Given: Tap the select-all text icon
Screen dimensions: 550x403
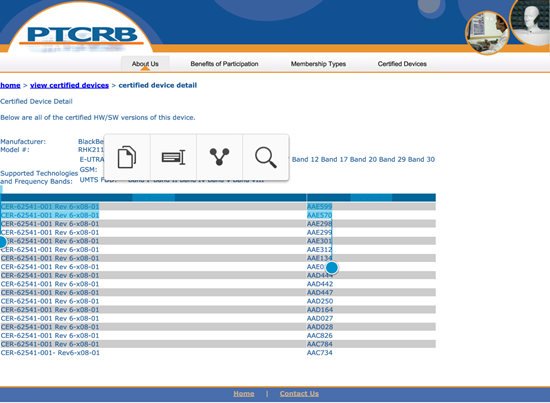Looking at the screenshot, I should pyautogui.click(x=173, y=157).
